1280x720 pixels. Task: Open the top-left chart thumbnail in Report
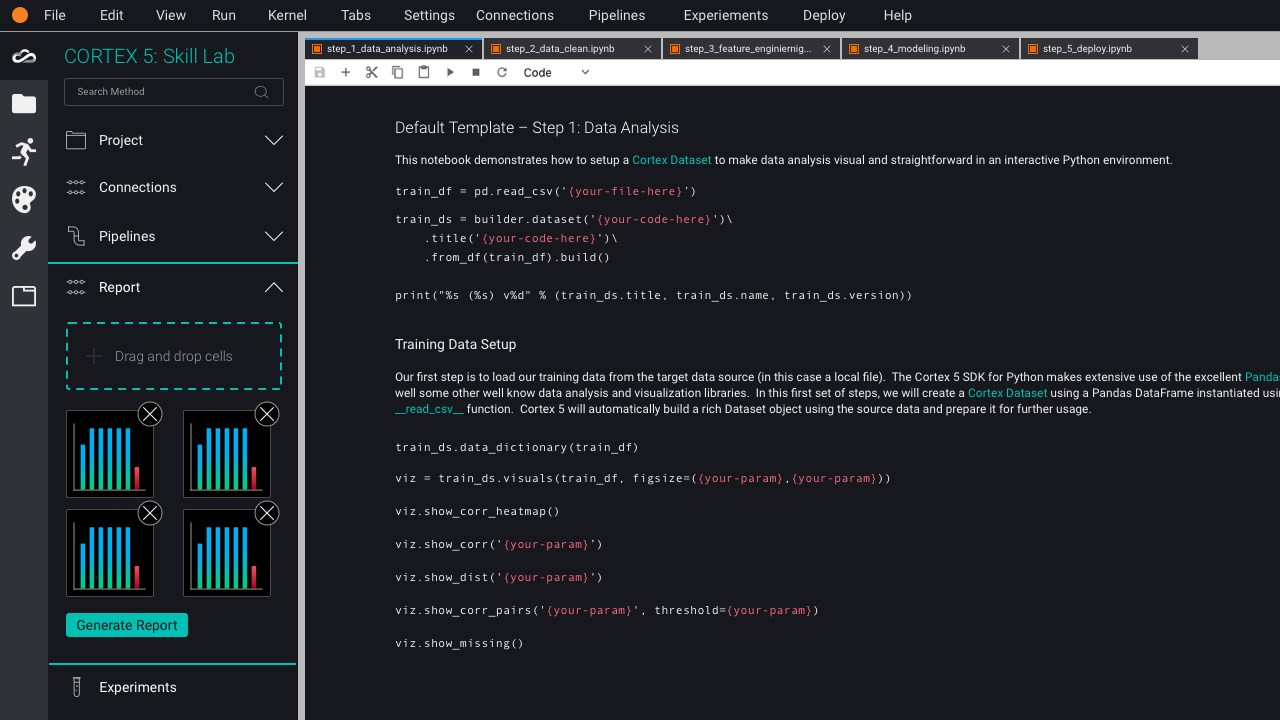110,453
